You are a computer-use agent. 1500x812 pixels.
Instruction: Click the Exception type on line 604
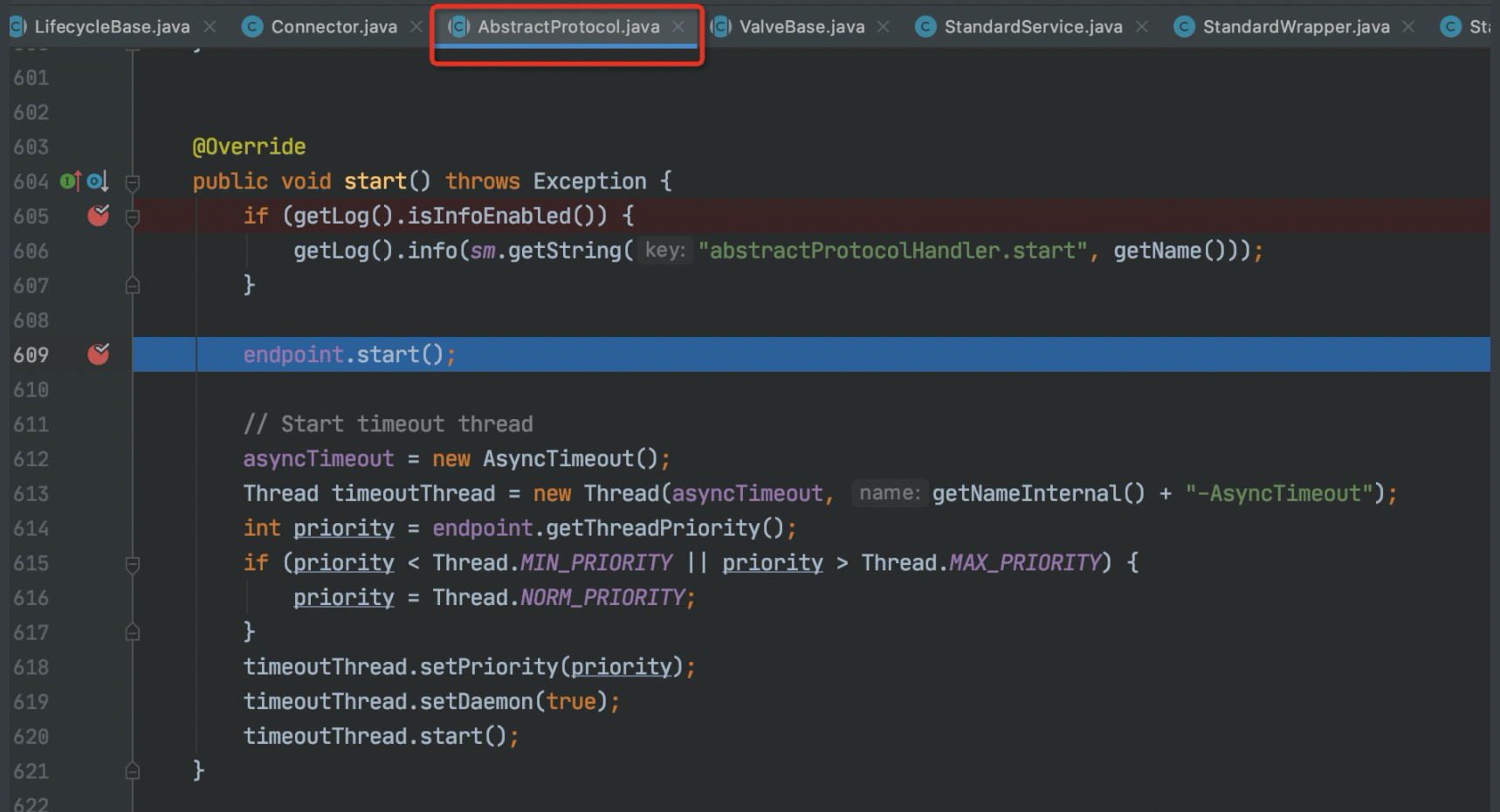point(589,181)
